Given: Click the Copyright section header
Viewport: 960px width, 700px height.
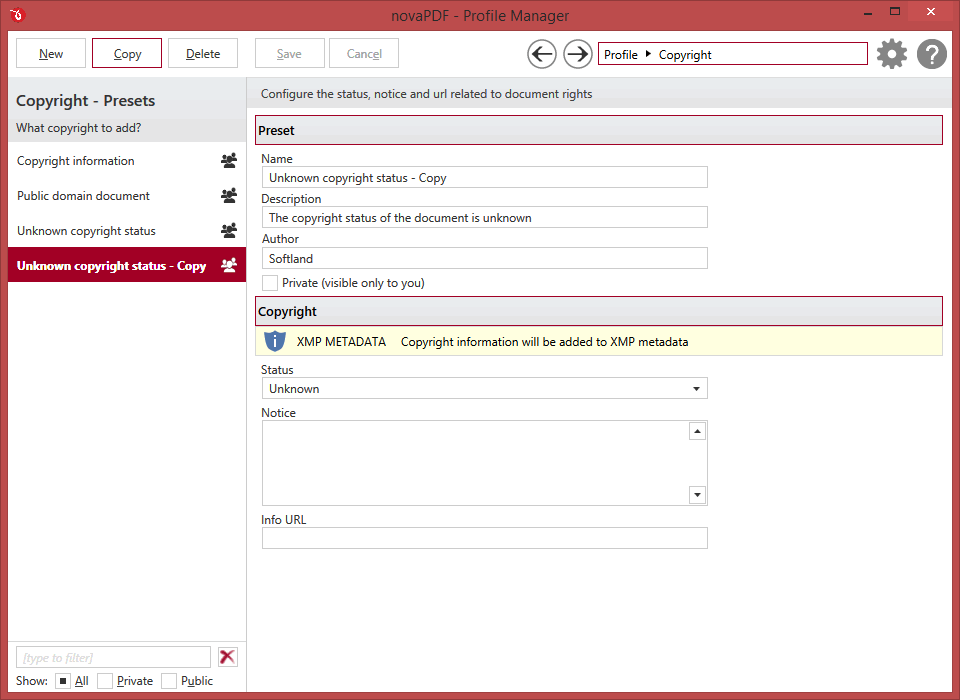Looking at the screenshot, I should click(599, 311).
